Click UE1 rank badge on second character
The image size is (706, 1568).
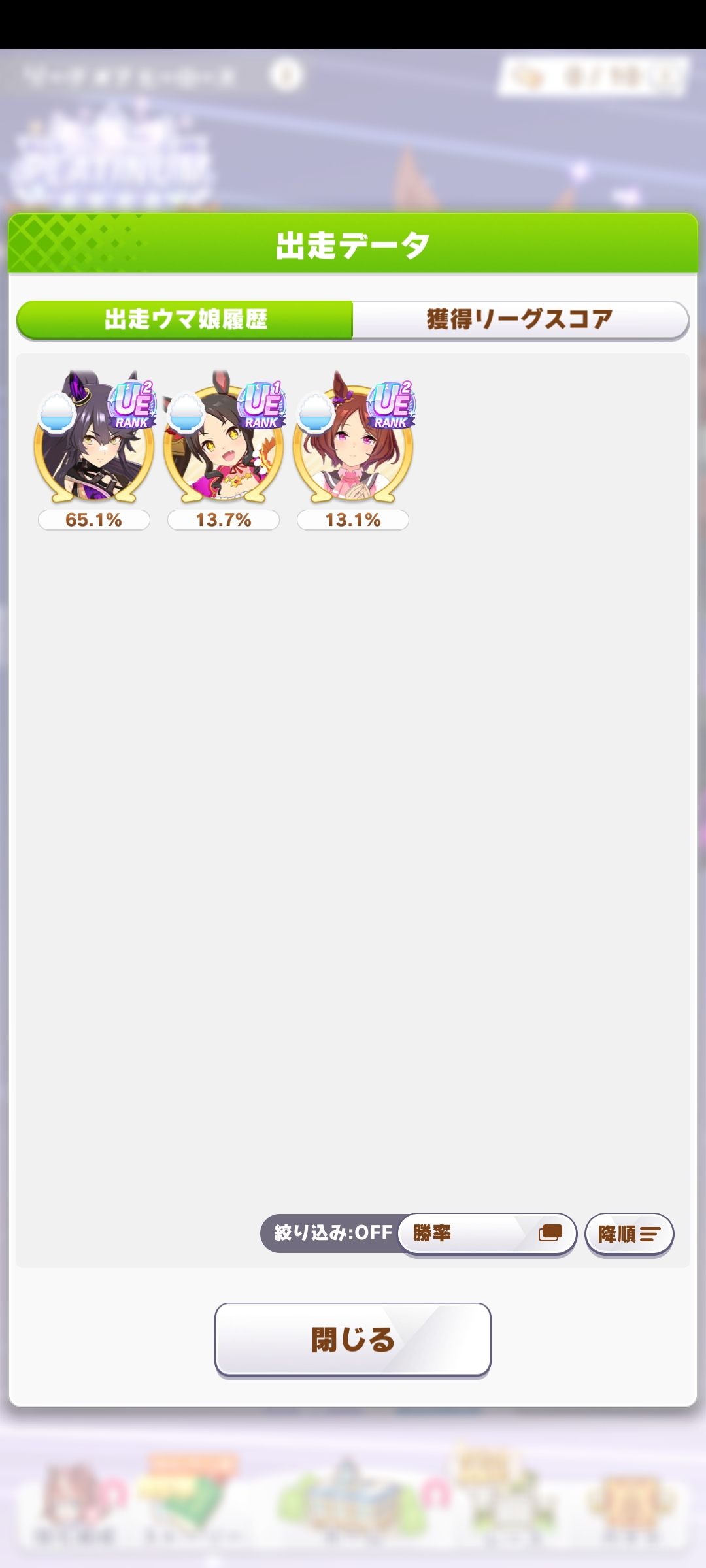tap(263, 405)
